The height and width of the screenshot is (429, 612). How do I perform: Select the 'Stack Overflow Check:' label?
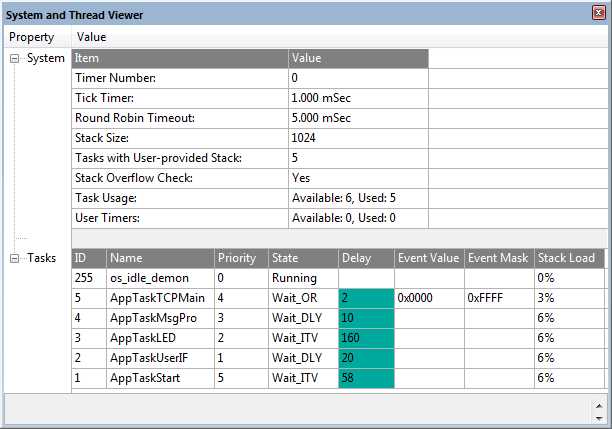coord(133,178)
